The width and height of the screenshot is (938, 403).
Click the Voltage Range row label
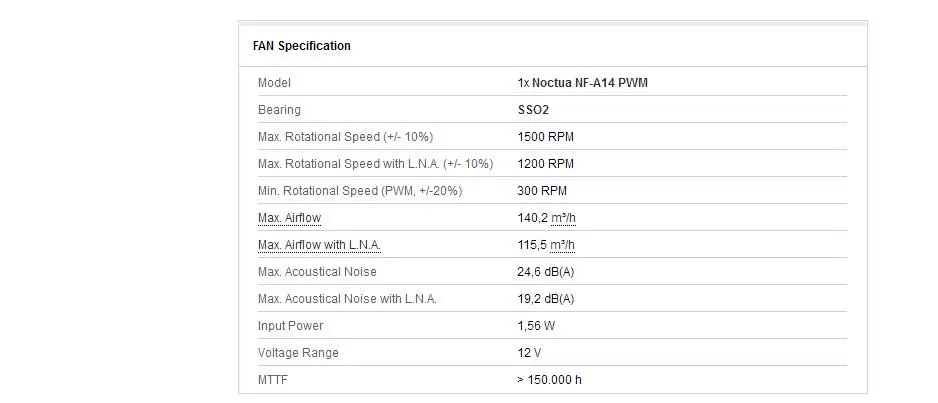[298, 353]
